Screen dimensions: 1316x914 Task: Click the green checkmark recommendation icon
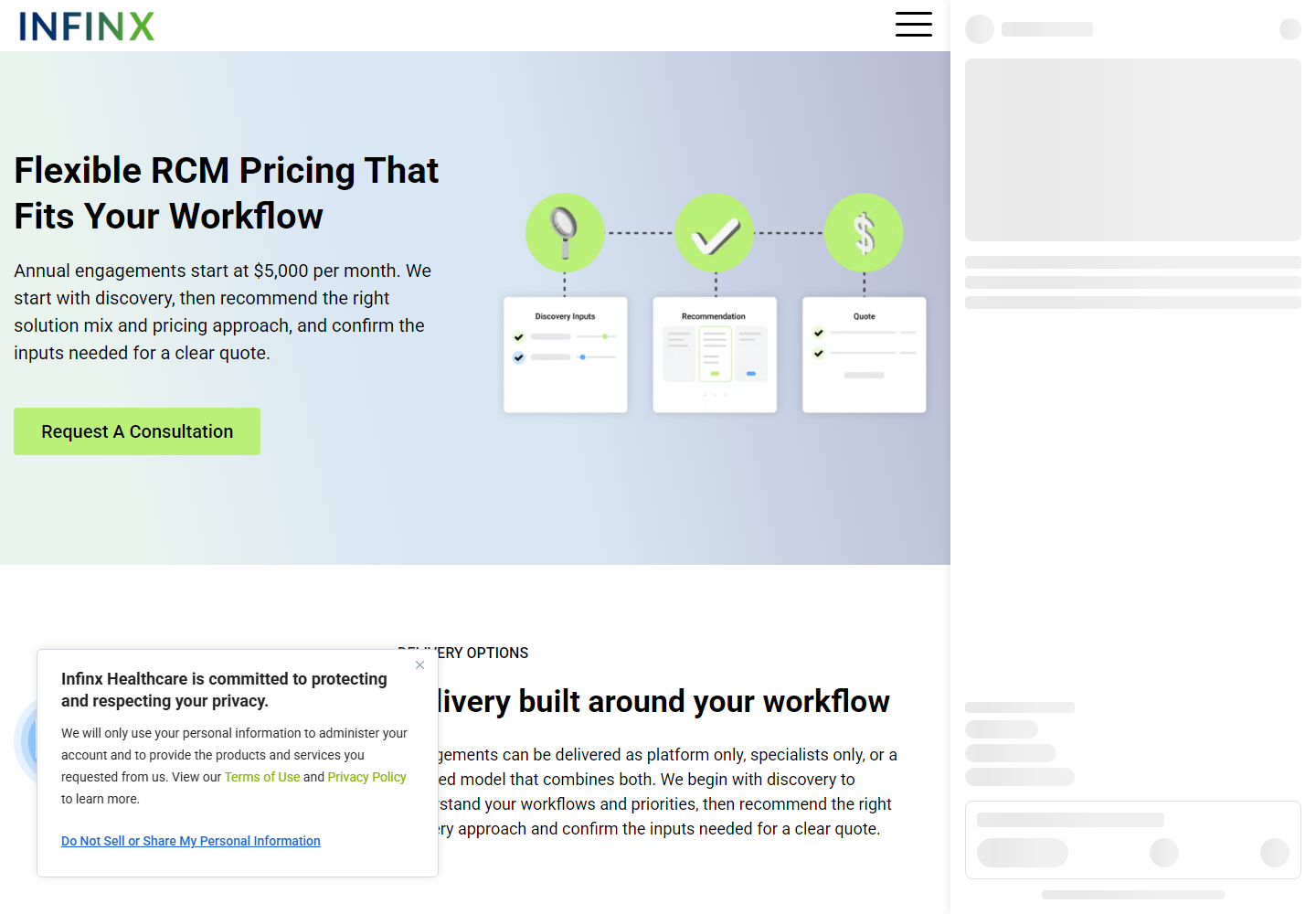[x=715, y=232]
